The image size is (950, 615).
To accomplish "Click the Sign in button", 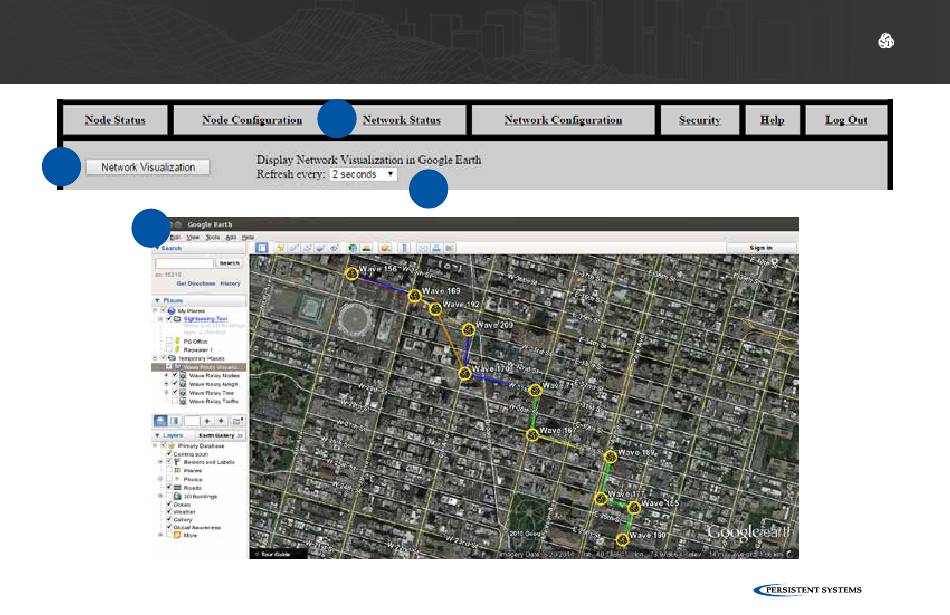I will 761,248.
